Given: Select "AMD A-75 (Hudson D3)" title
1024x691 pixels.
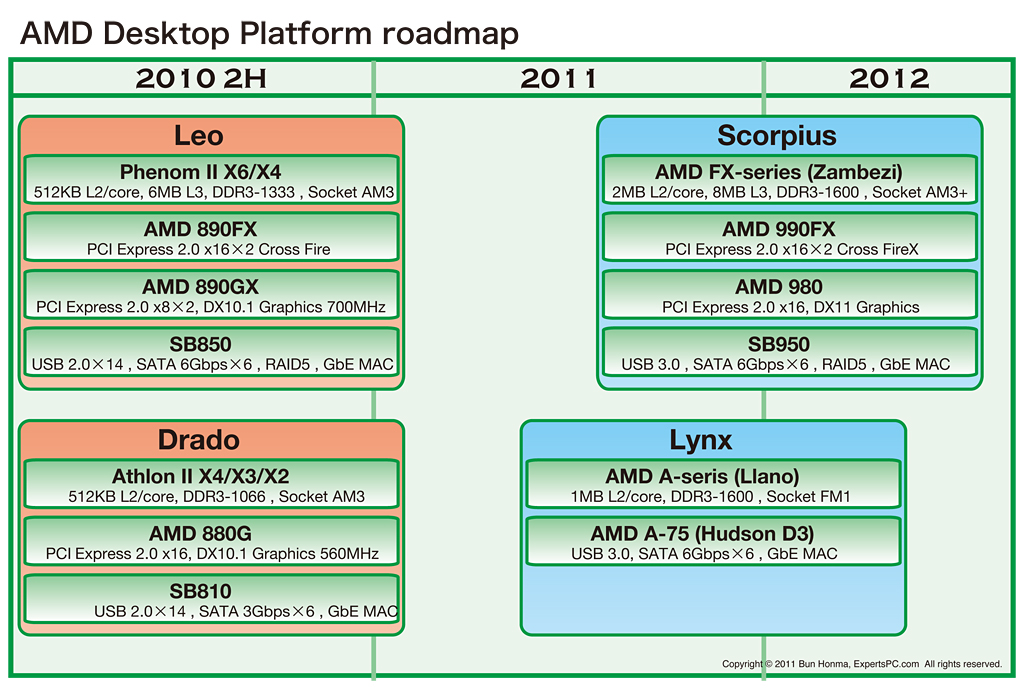Looking at the screenshot, I should [702, 534].
